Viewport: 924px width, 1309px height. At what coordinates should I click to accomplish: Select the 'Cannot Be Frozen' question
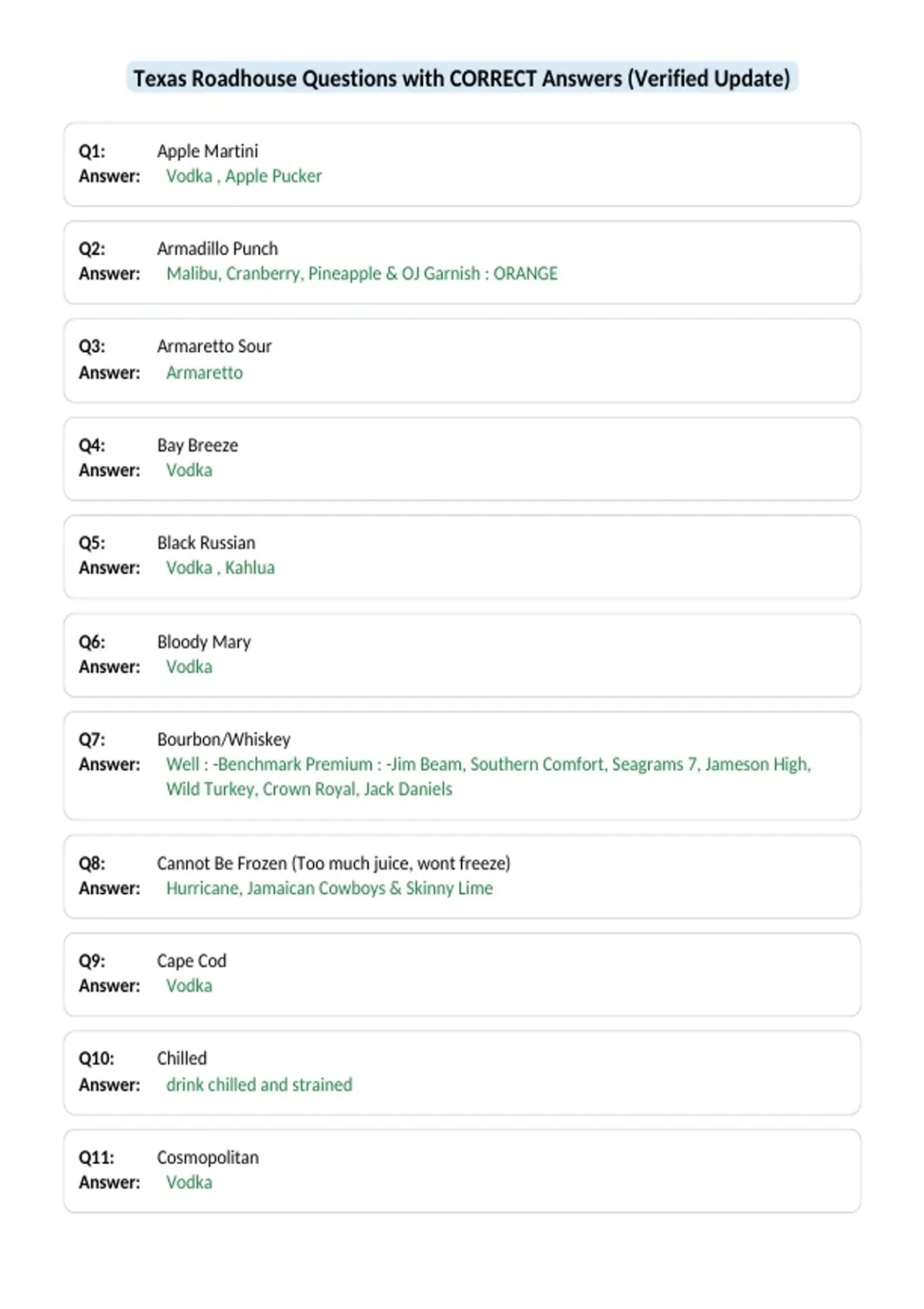[333, 863]
